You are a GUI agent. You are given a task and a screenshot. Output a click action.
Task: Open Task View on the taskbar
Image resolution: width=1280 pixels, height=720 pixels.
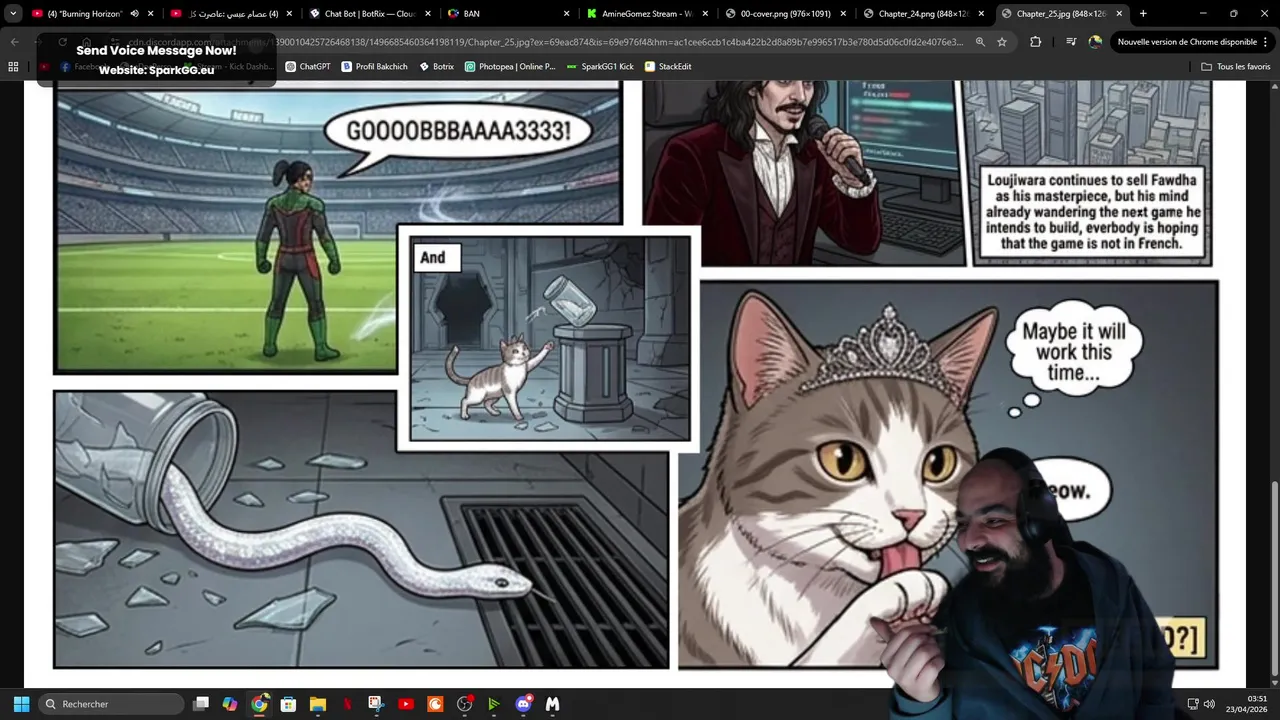point(201,704)
